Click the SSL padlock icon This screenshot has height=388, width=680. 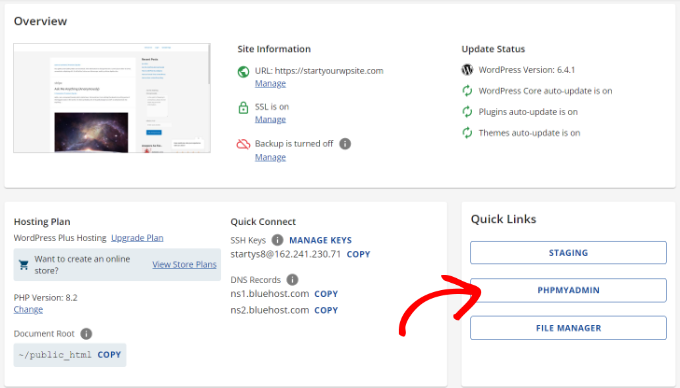(x=243, y=108)
